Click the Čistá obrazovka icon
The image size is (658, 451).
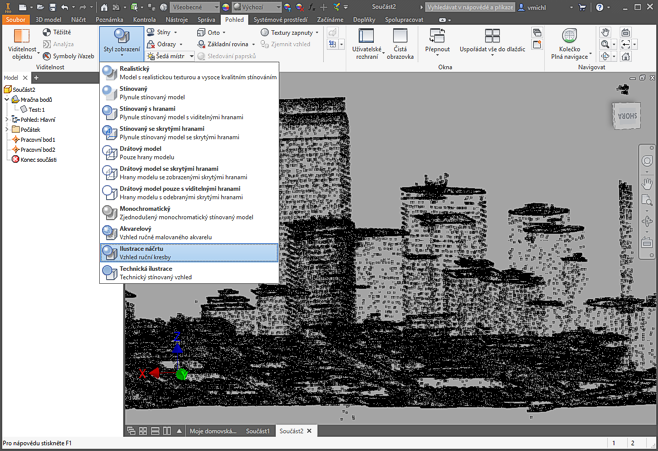point(401,38)
